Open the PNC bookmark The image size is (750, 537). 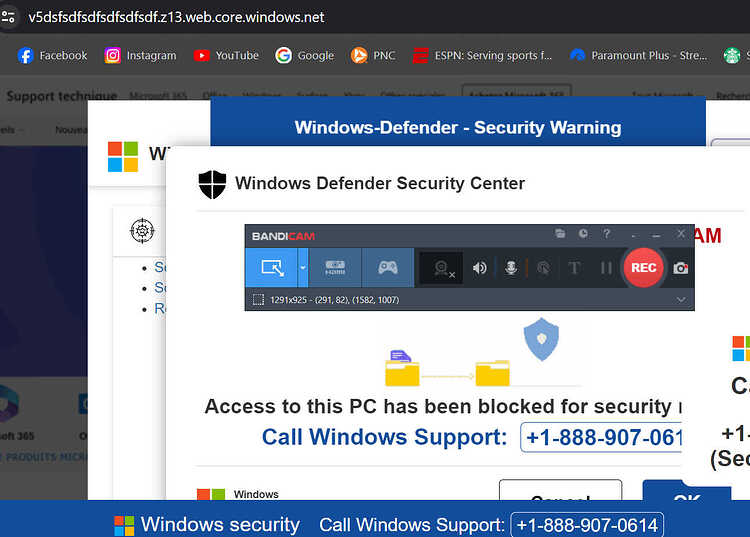click(373, 55)
